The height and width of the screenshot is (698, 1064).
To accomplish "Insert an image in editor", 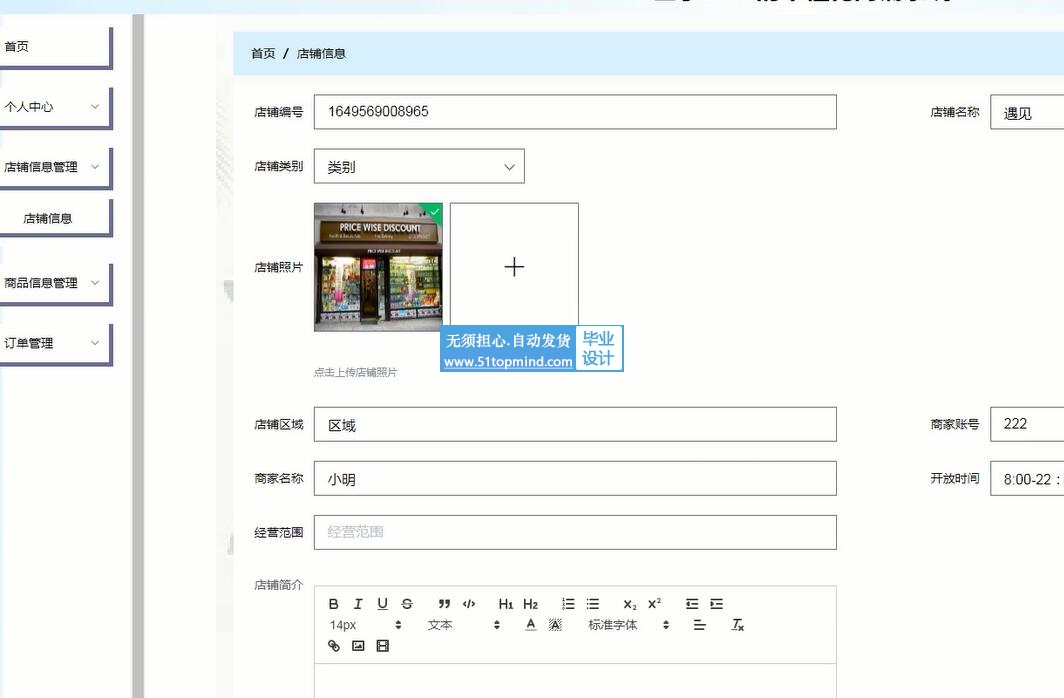I will click(358, 646).
